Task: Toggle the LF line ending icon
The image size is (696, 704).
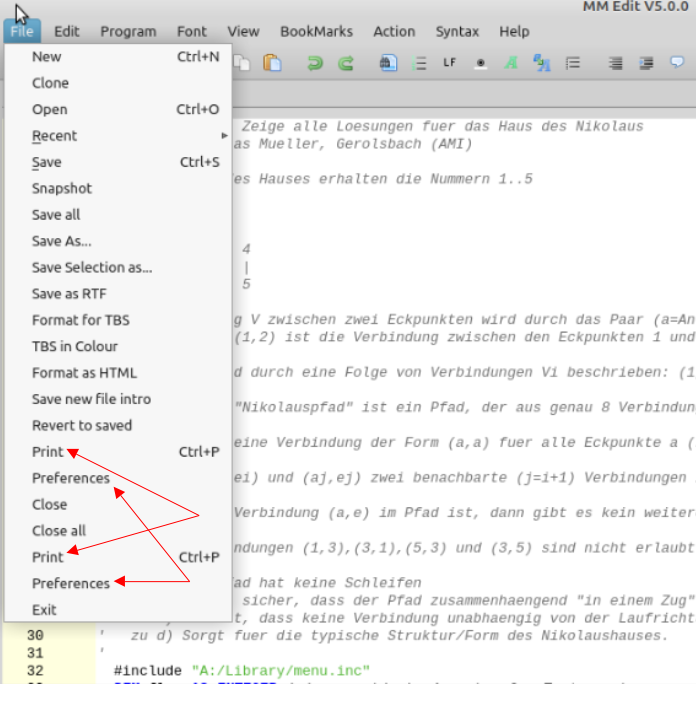Action: (450, 62)
